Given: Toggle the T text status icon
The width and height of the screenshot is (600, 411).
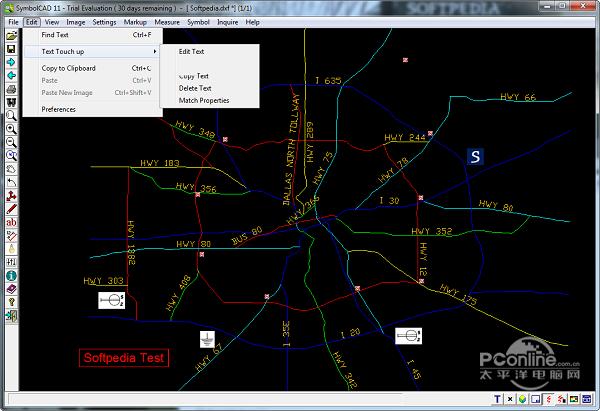Looking at the screenshot, I should [497, 399].
